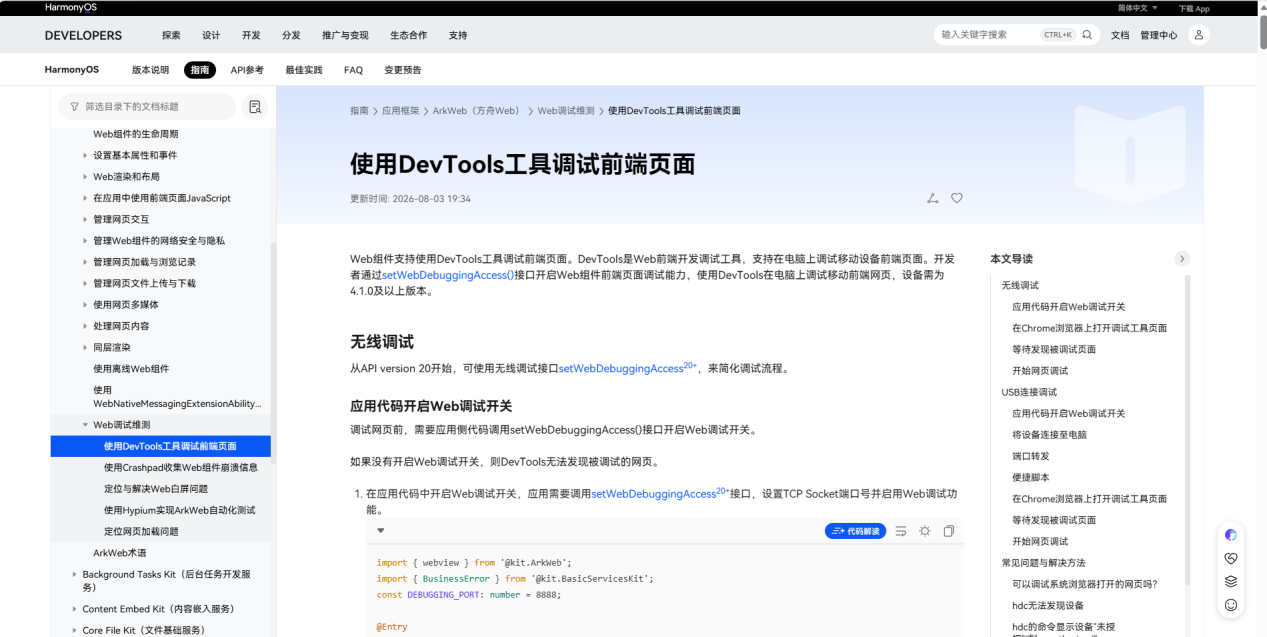The height and width of the screenshot is (637, 1267).
Task: Jump to 常见问题与解决方法 in 本文导读
Action: (1043, 563)
